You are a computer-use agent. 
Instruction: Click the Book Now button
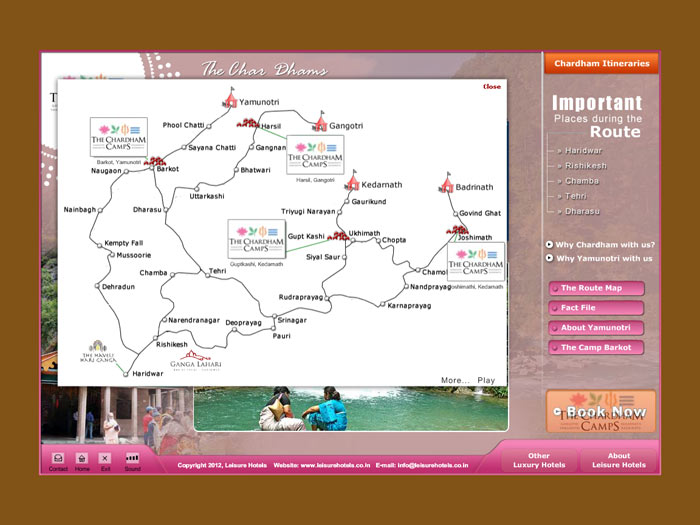tap(601, 412)
